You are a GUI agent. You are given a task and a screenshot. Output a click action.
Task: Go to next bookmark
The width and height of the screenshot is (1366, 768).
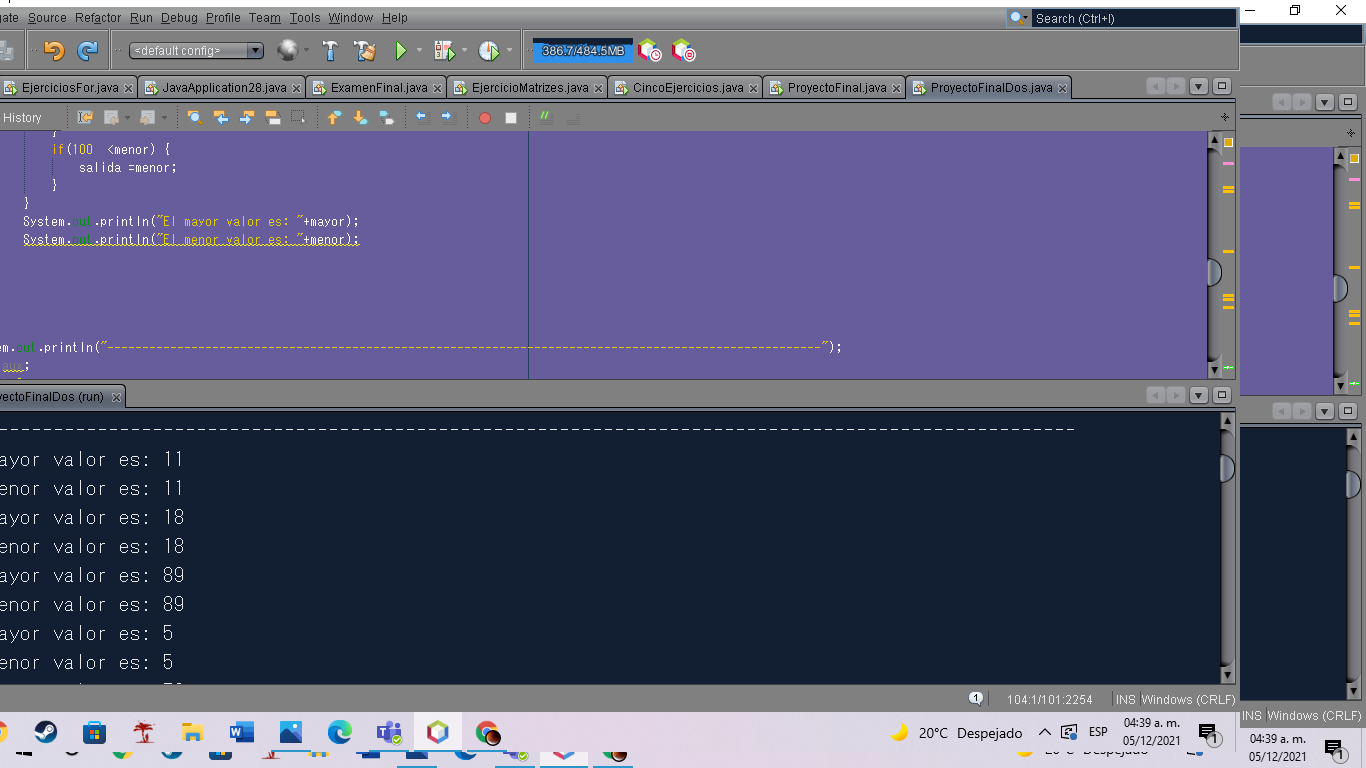(x=361, y=117)
